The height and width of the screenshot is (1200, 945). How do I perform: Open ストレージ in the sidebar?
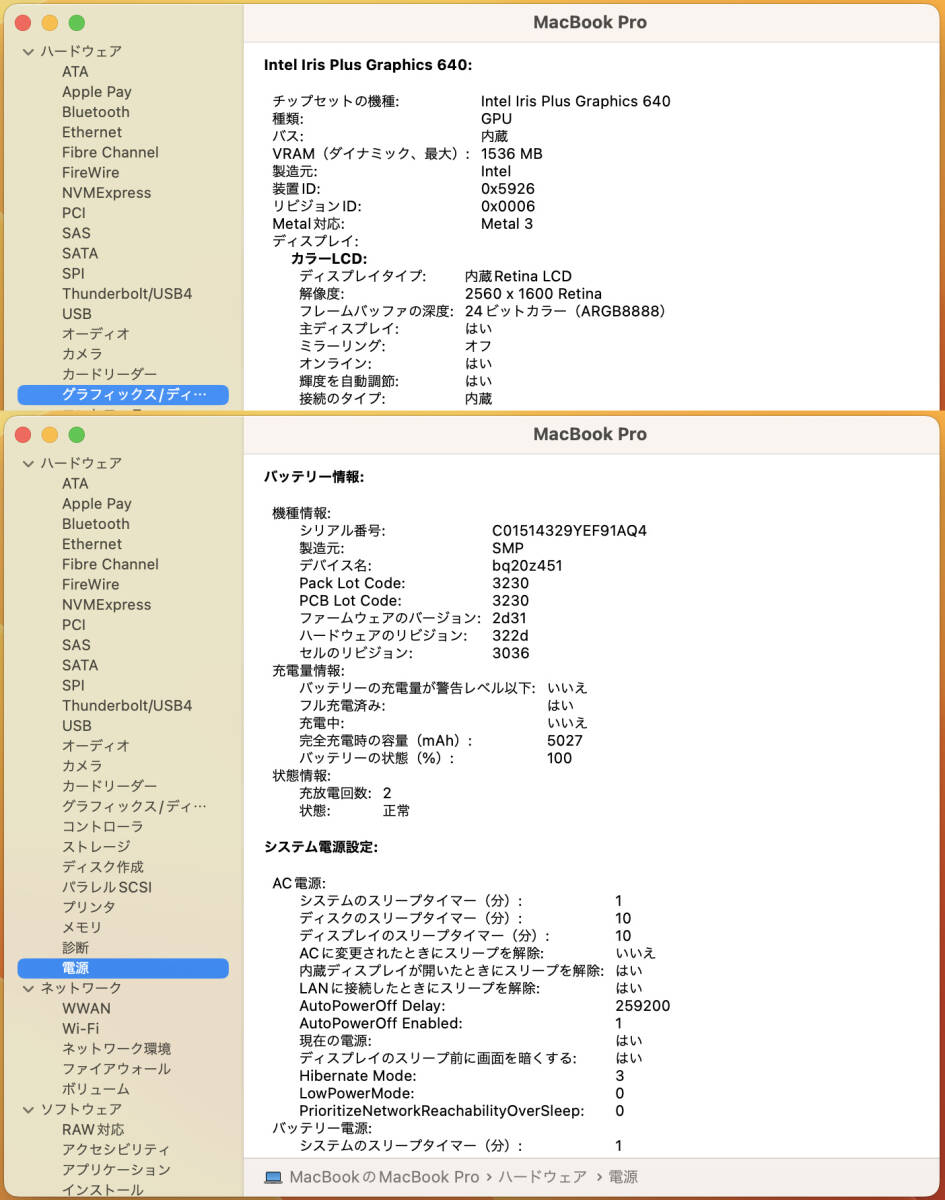click(96, 847)
